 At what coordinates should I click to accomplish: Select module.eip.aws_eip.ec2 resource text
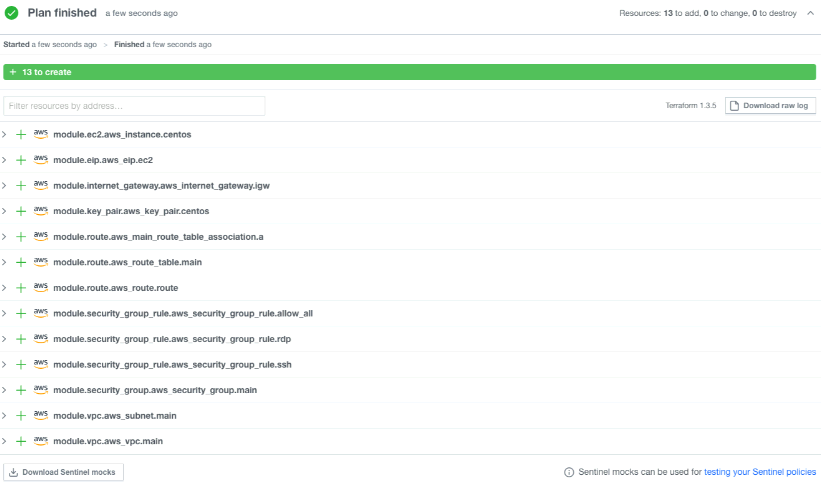tap(103, 160)
